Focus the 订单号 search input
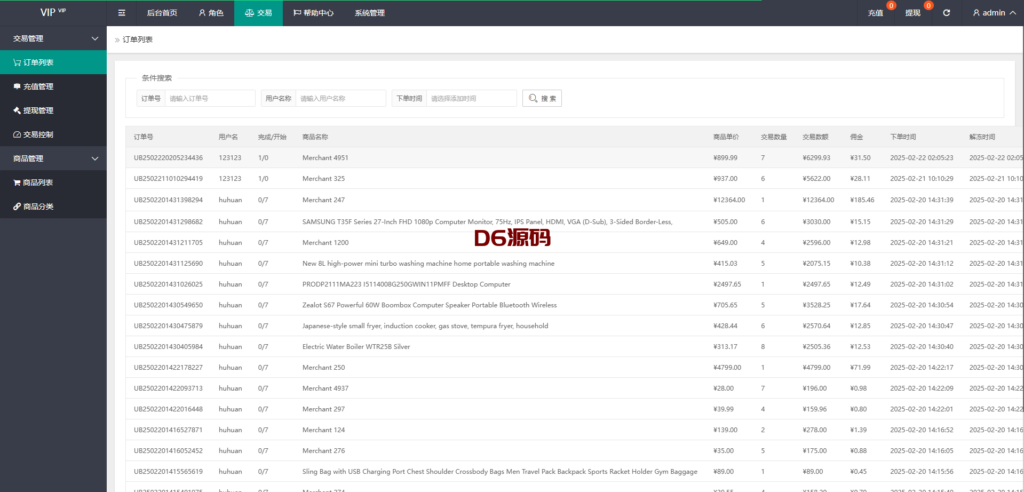 pyautogui.click(x=210, y=98)
